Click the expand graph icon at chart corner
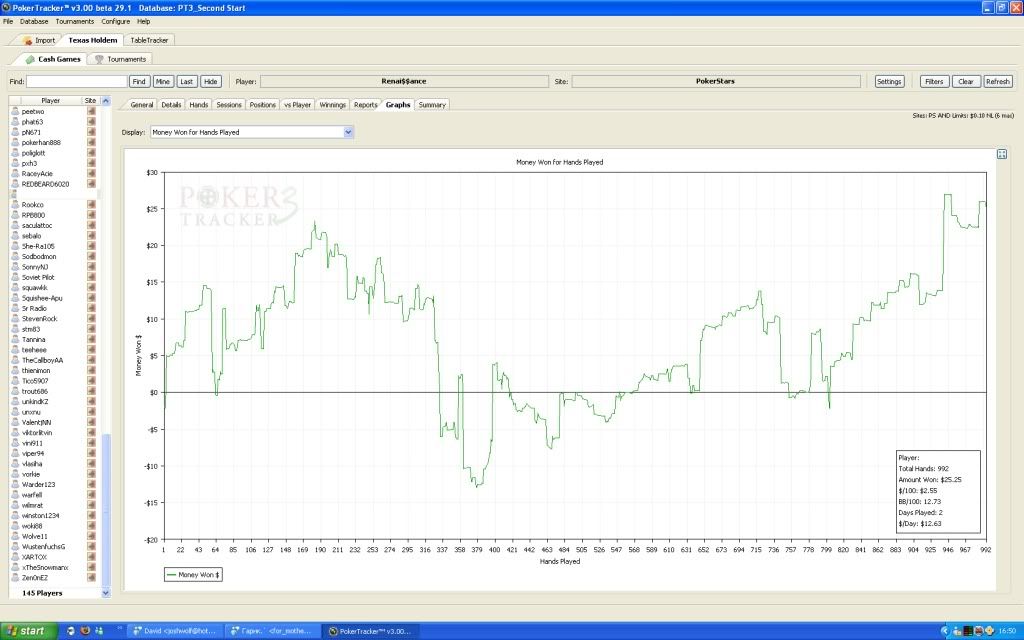The image size is (1024, 640). [x=1001, y=154]
